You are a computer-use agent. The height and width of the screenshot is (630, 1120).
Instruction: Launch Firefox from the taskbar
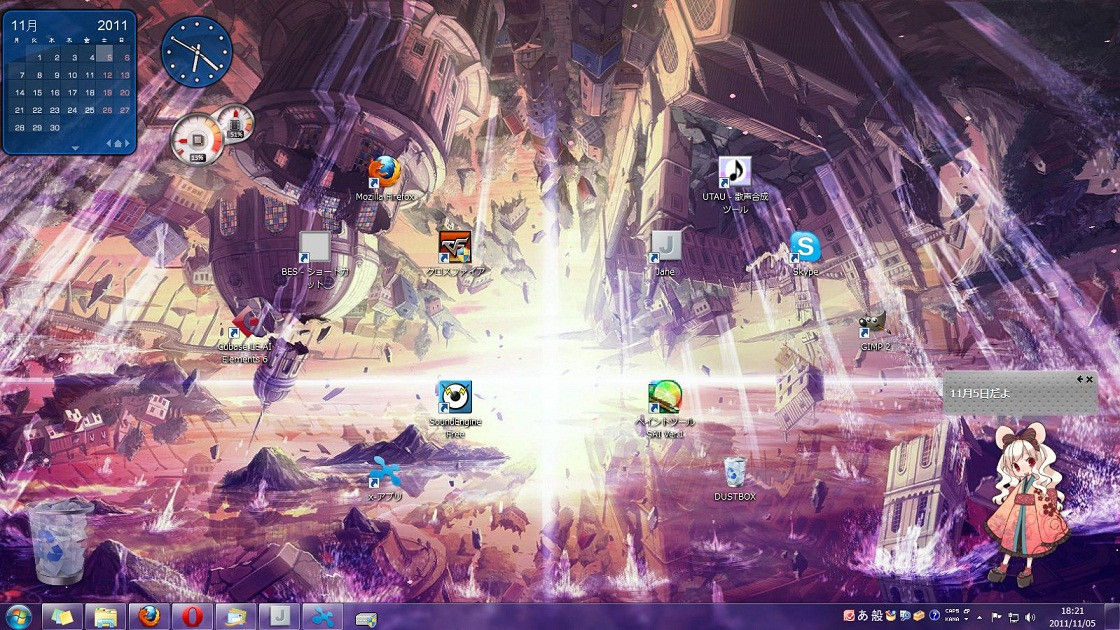click(x=149, y=616)
